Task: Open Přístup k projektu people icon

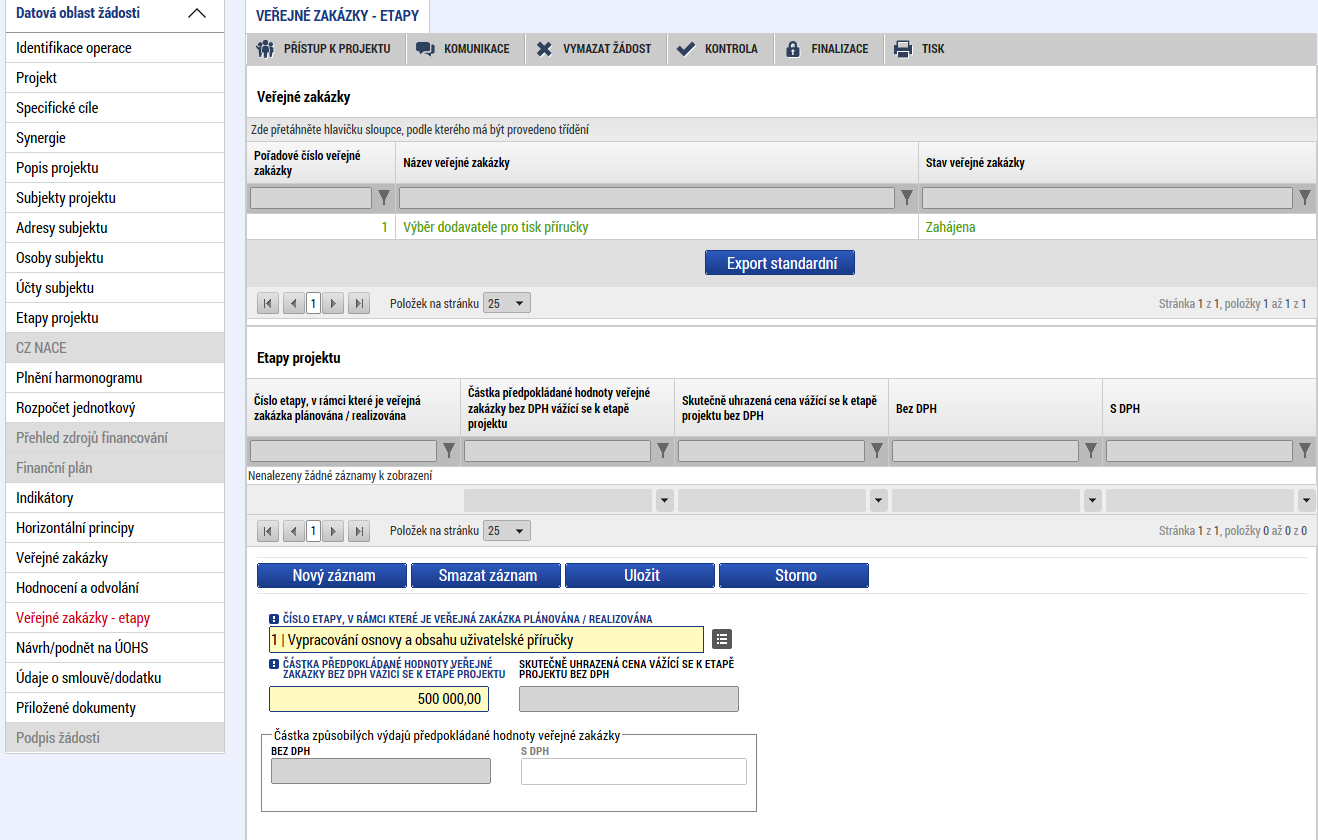Action: (265, 49)
